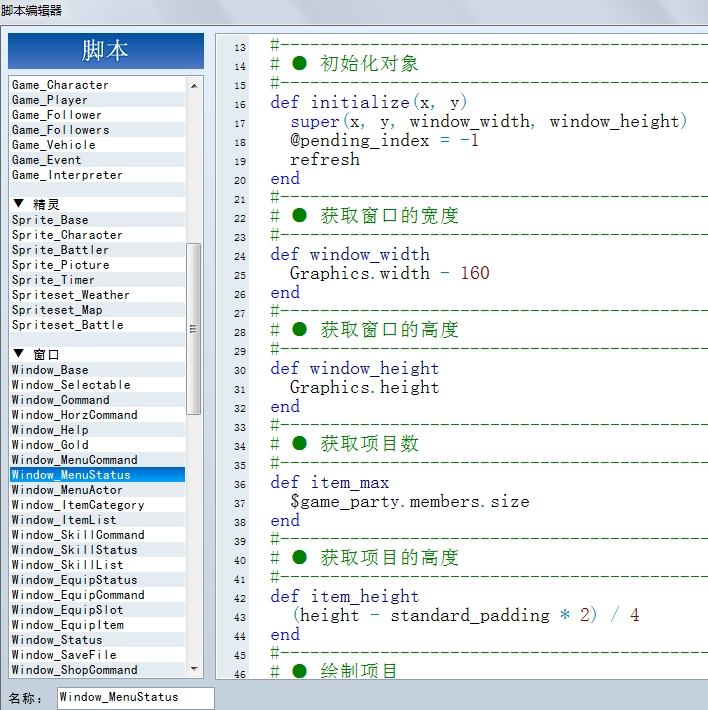This screenshot has width=708, height=710.
Task: Click comment line 获取项目数
Action: [x=344, y=444]
